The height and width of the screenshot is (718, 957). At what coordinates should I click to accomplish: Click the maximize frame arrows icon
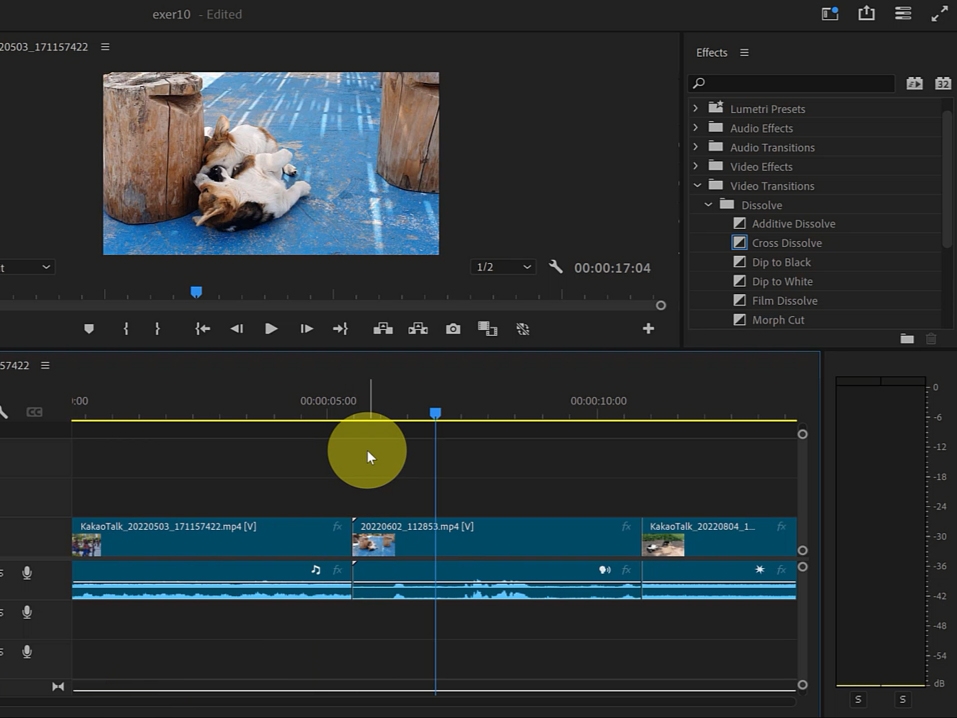point(939,13)
